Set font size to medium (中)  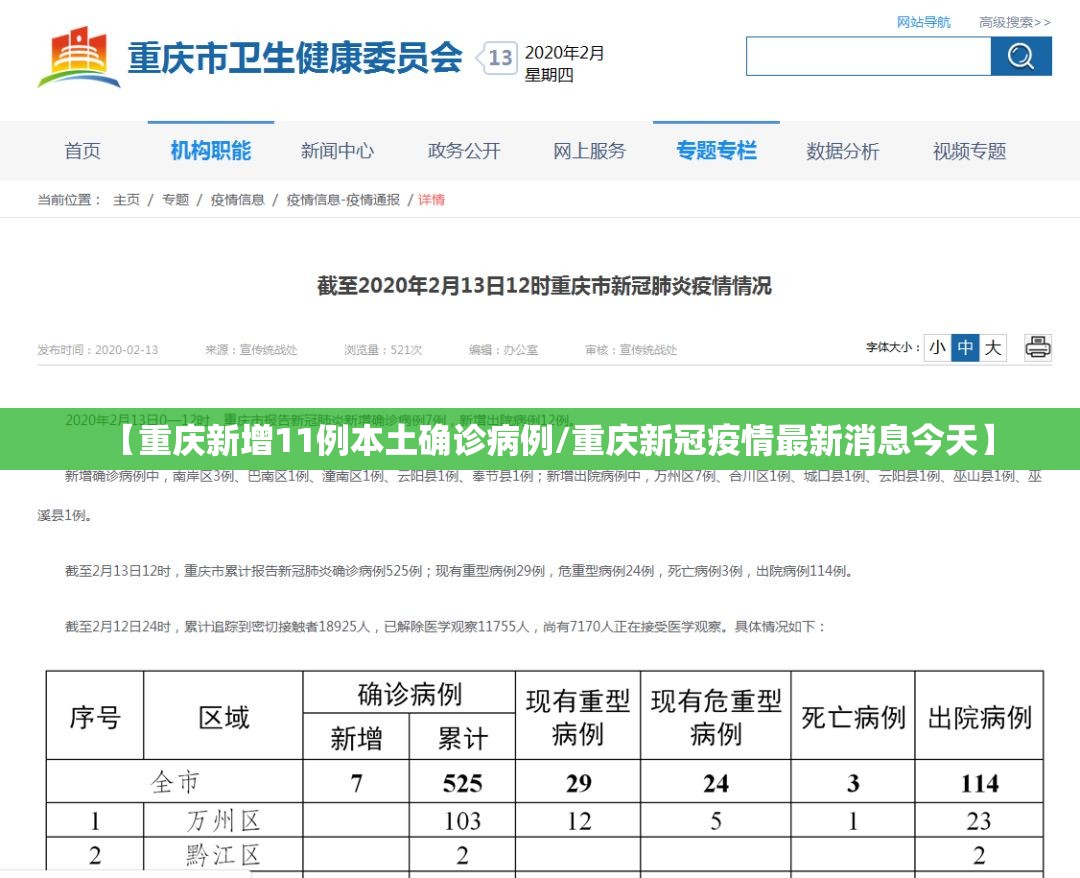click(965, 347)
